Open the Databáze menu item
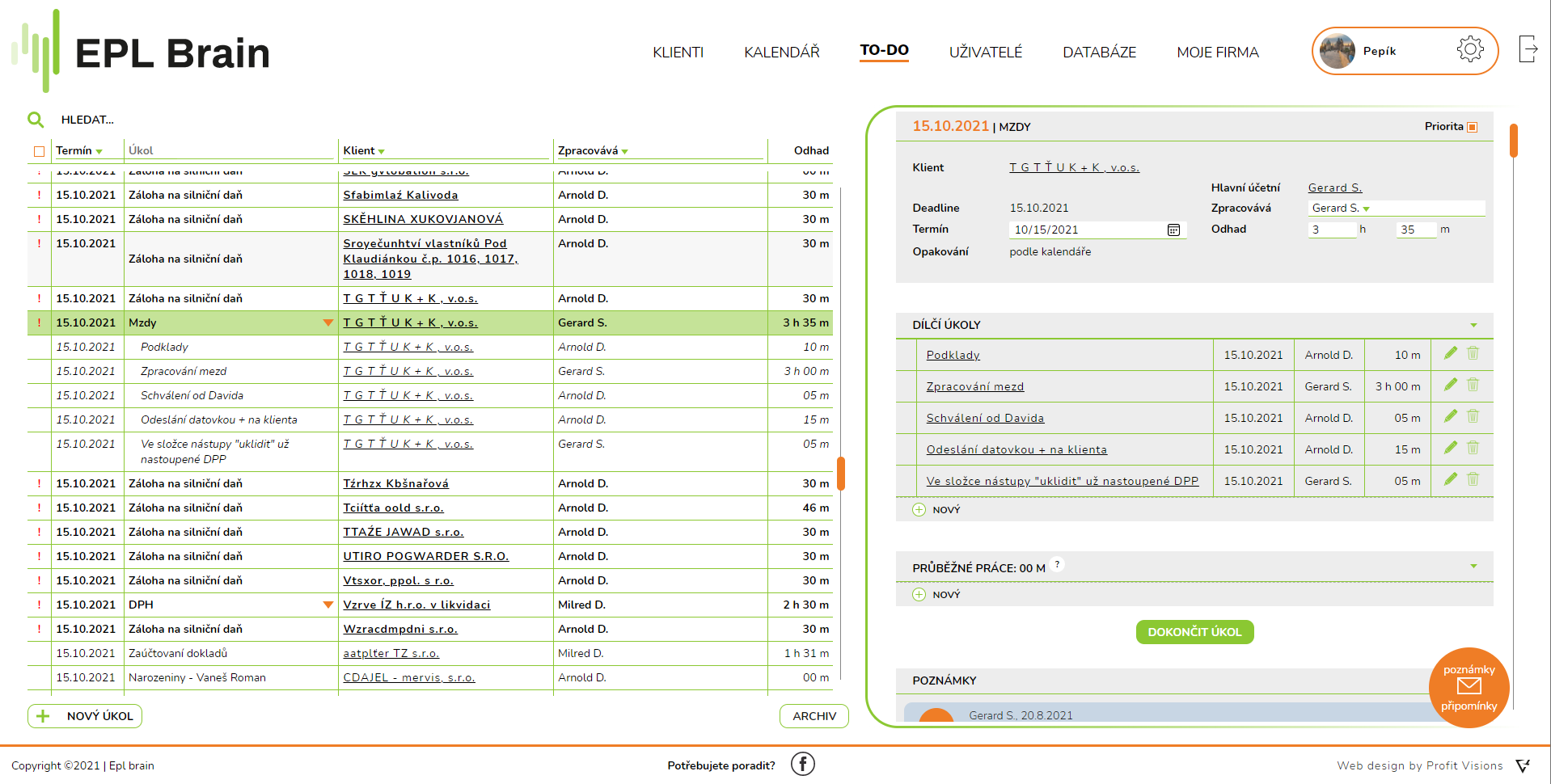Screen dimensions: 1551x784 click(1099, 53)
